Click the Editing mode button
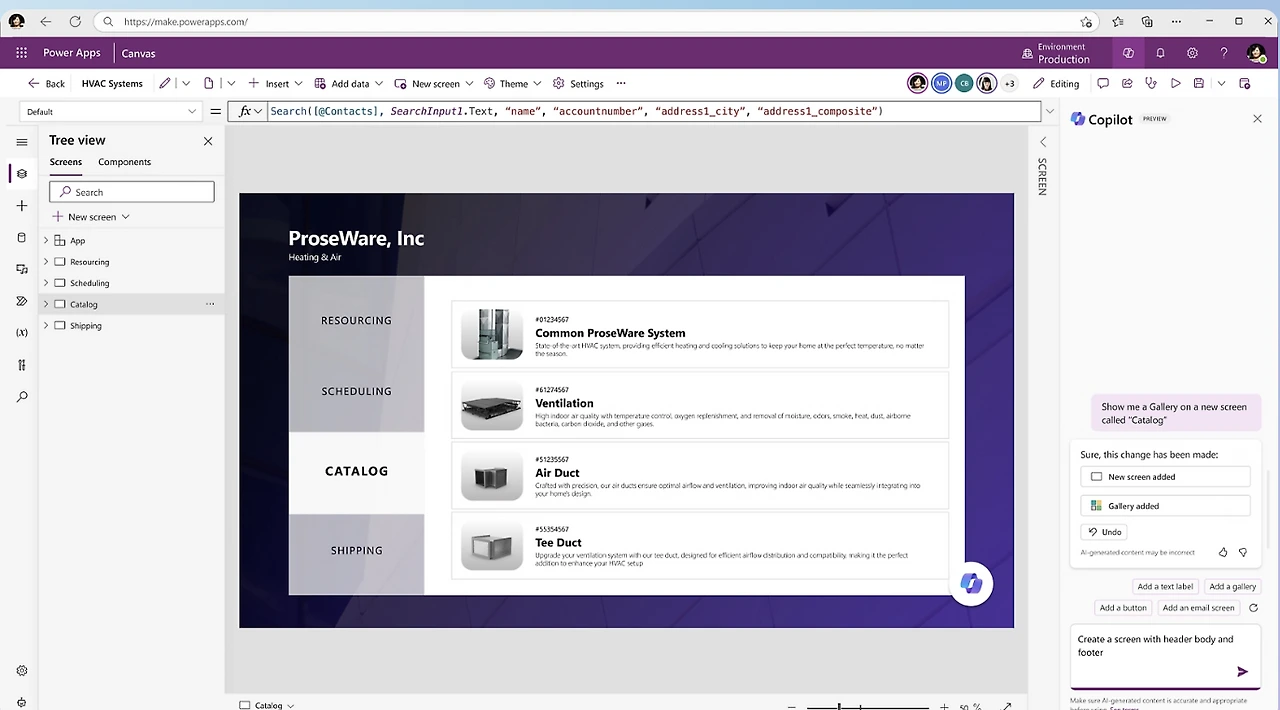 (x=1056, y=84)
